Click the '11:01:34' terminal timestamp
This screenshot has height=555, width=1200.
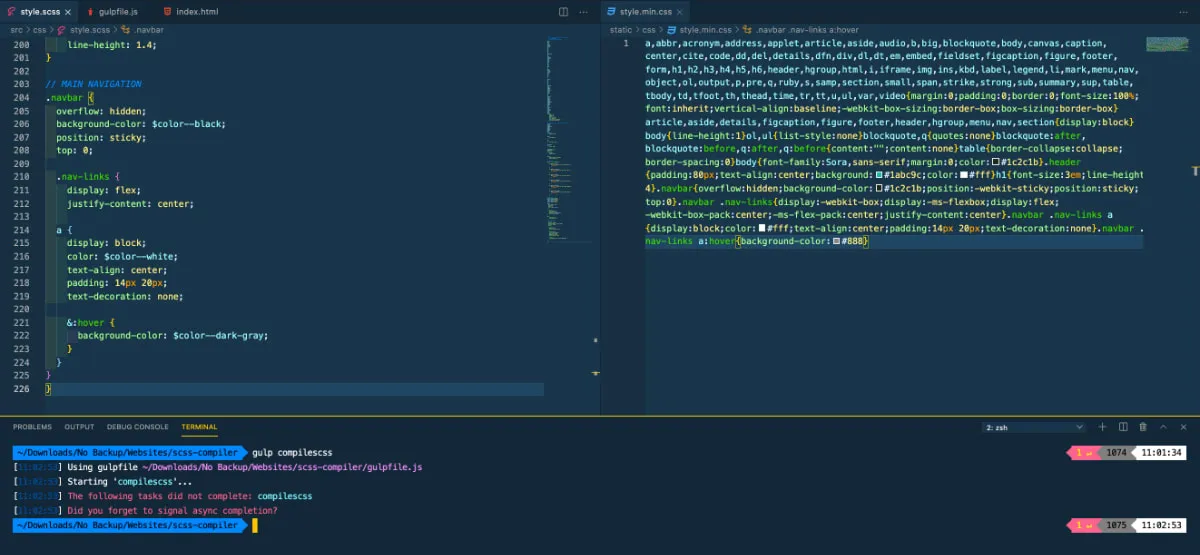pyautogui.click(x=1161, y=453)
